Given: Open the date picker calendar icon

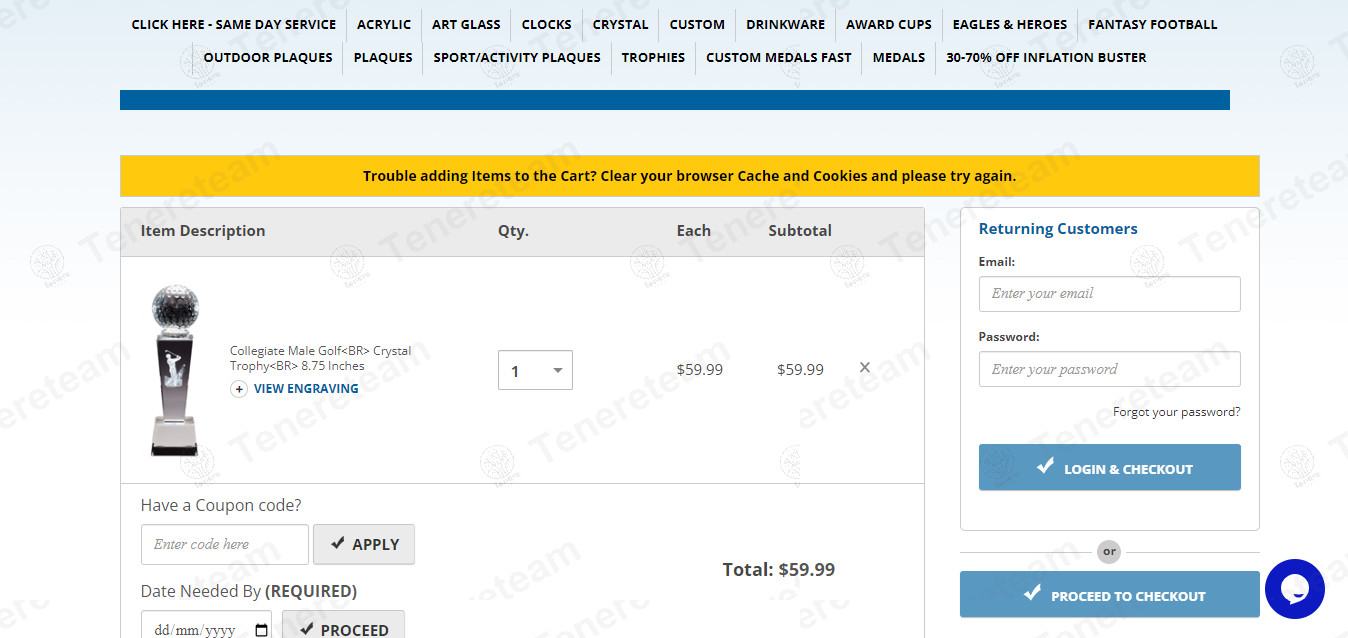Looking at the screenshot, I should [x=261, y=630].
